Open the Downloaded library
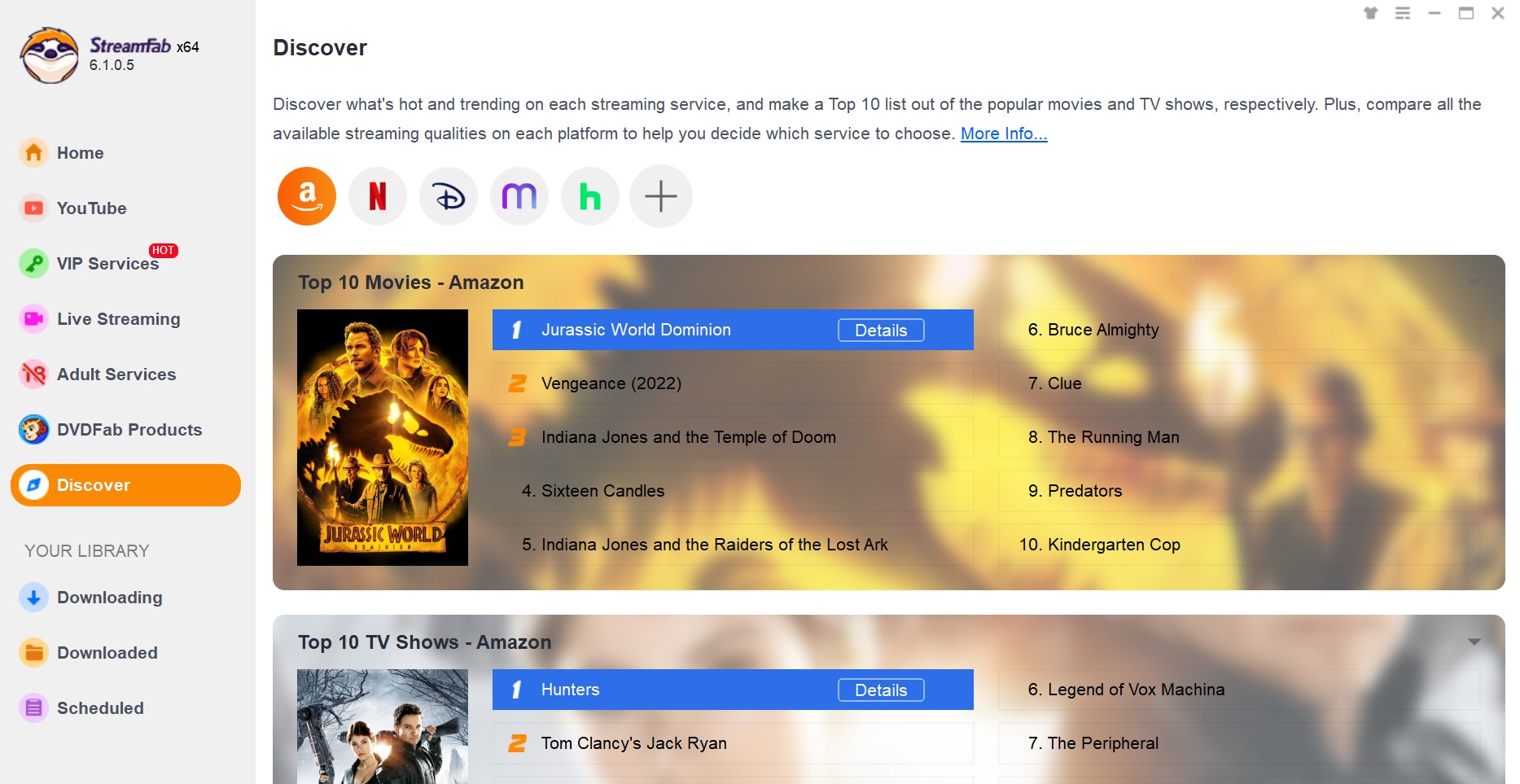The image size is (1520, 784). 107,653
